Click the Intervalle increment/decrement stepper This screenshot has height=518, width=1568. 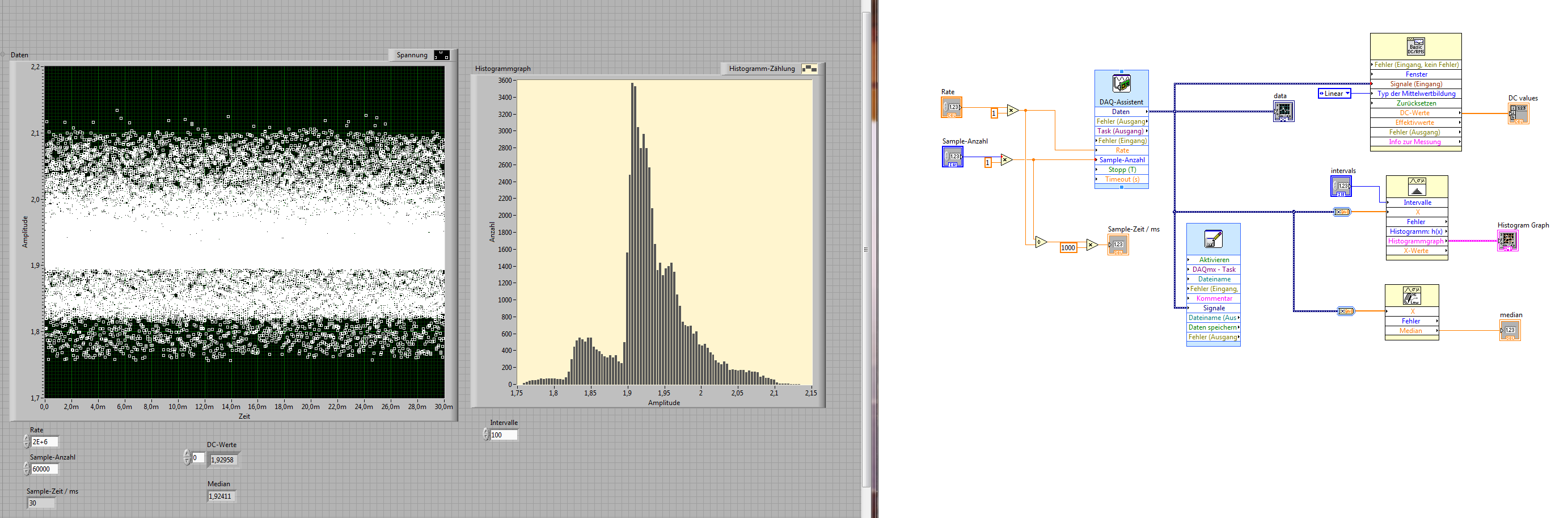[x=486, y=435]
